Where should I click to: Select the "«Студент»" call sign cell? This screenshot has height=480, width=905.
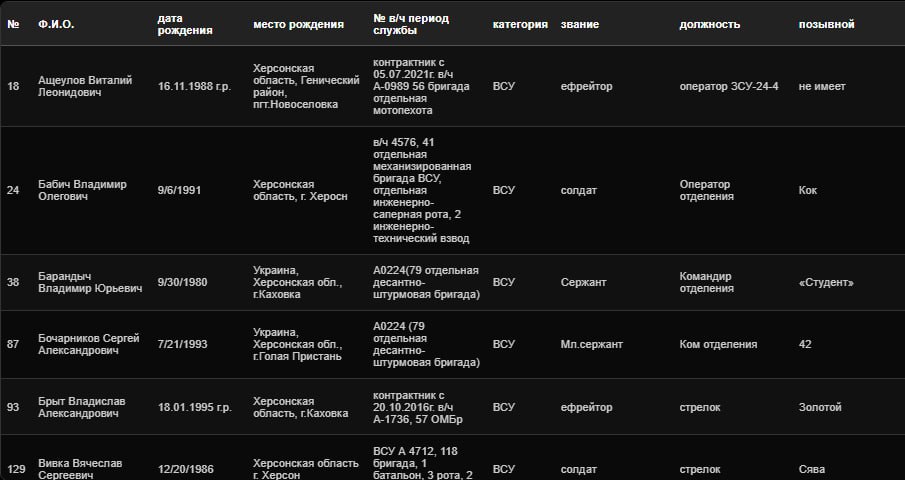pos(826,282)
